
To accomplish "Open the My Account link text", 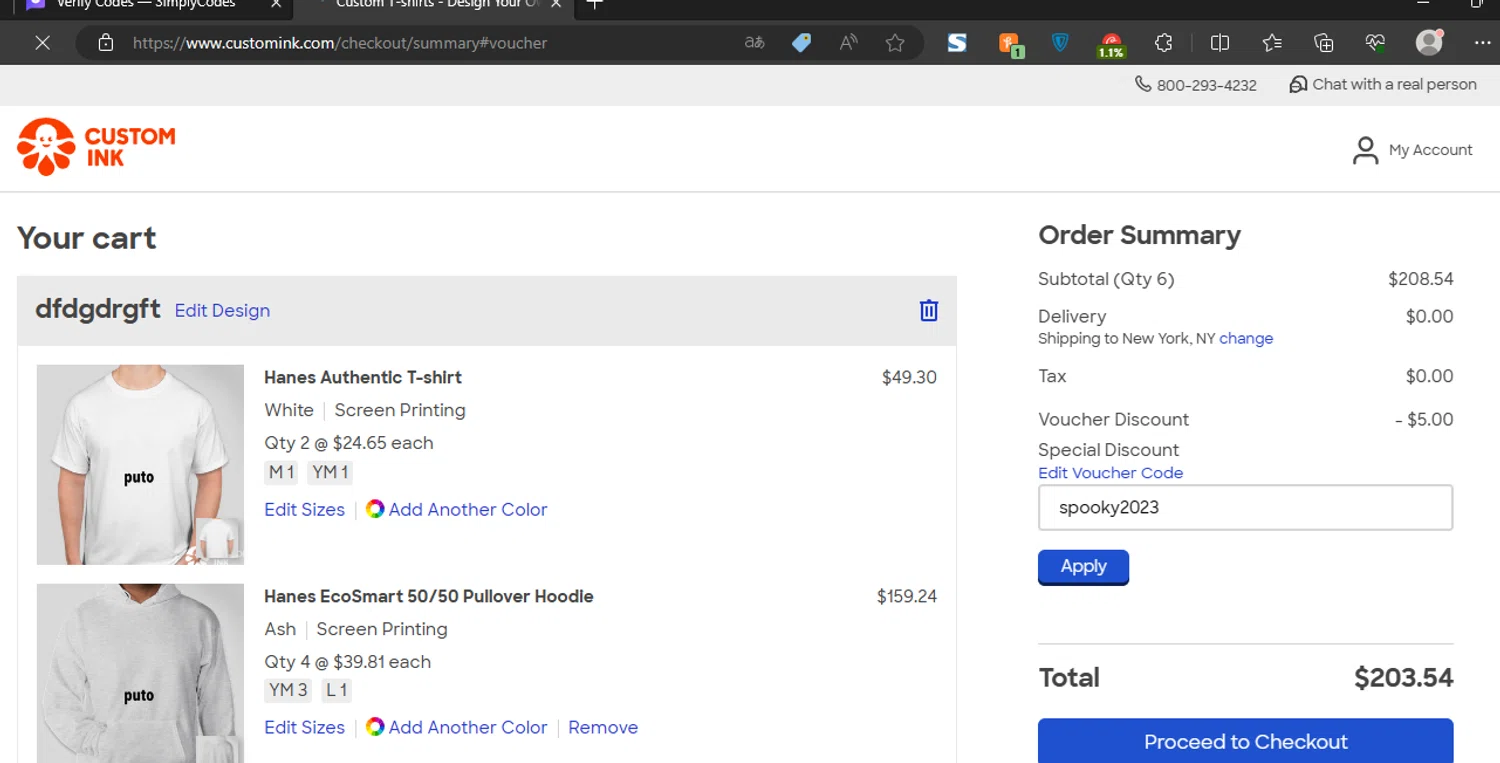I will pyautogui.click(x=1430, y=150).
